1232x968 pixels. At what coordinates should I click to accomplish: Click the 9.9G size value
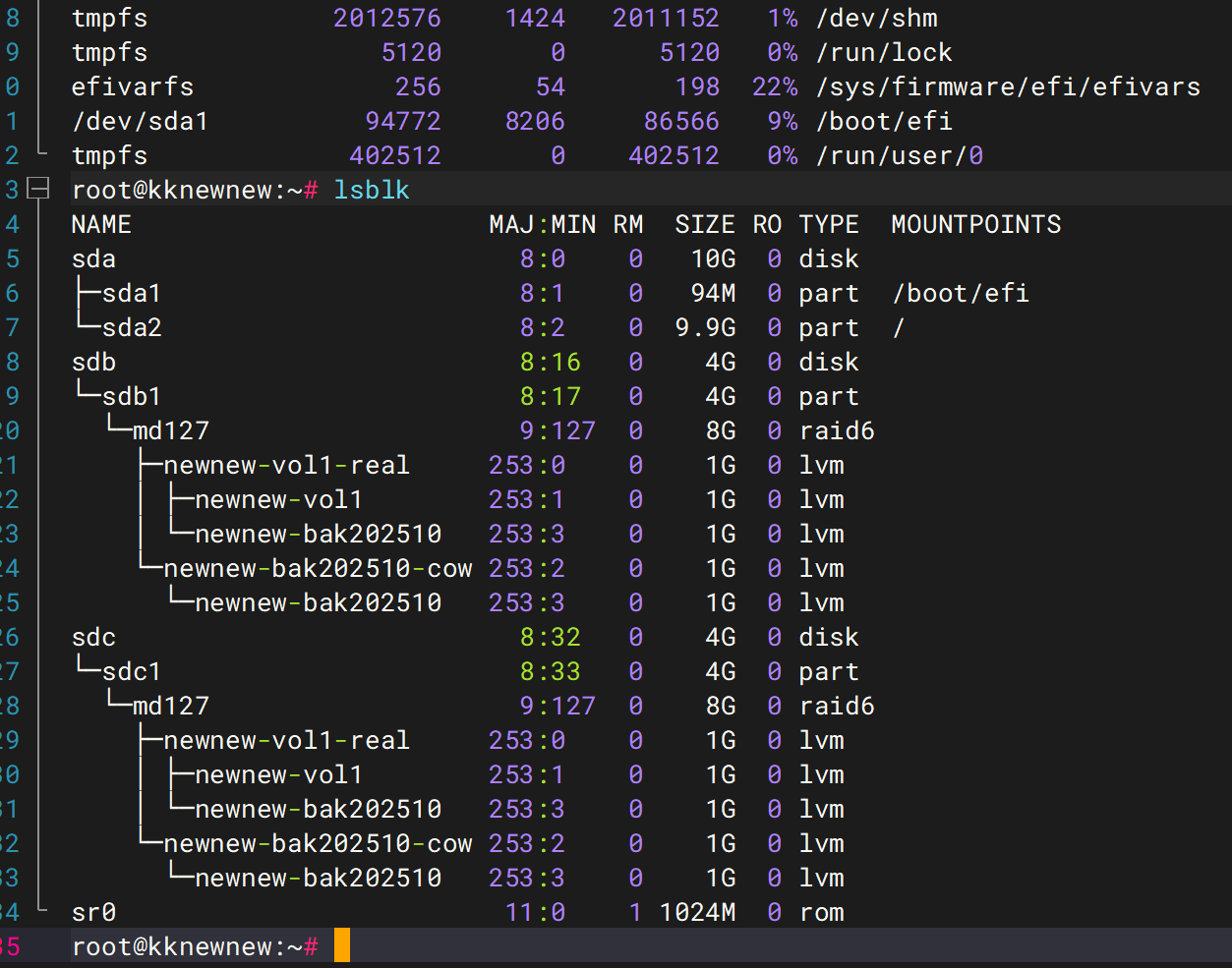coord(705,327)
